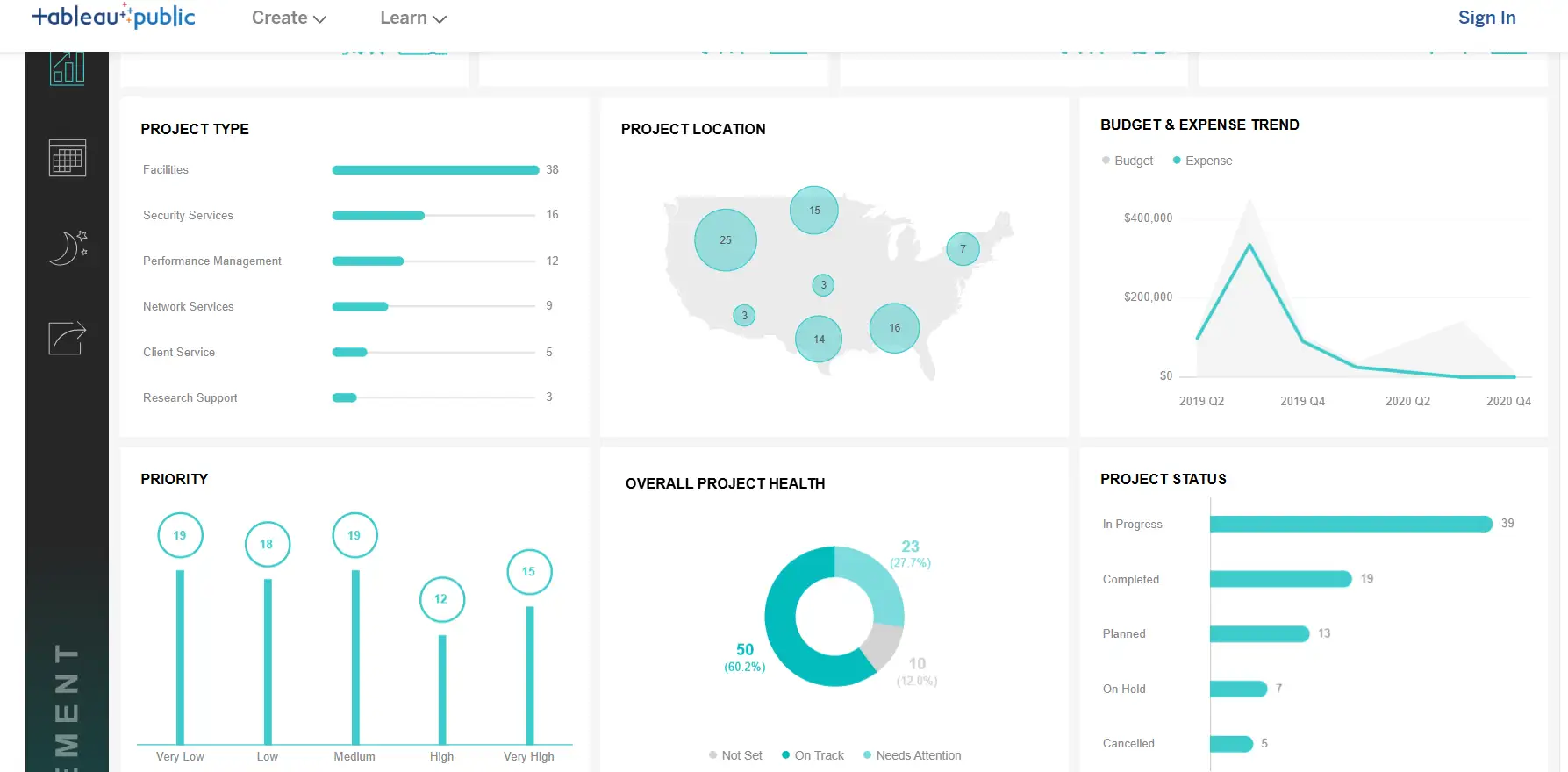Select the Low priority circle 18

(267, 544)
